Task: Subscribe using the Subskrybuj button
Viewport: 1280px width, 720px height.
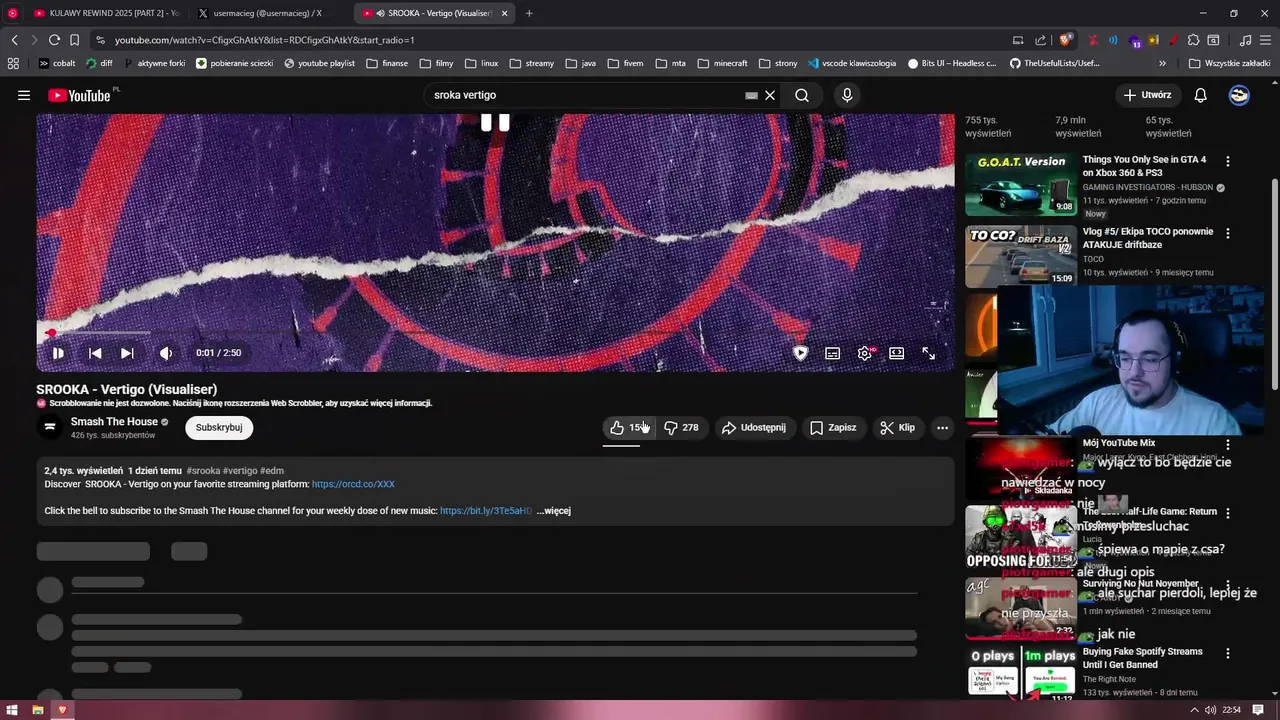Action: [x=219, y=427]
